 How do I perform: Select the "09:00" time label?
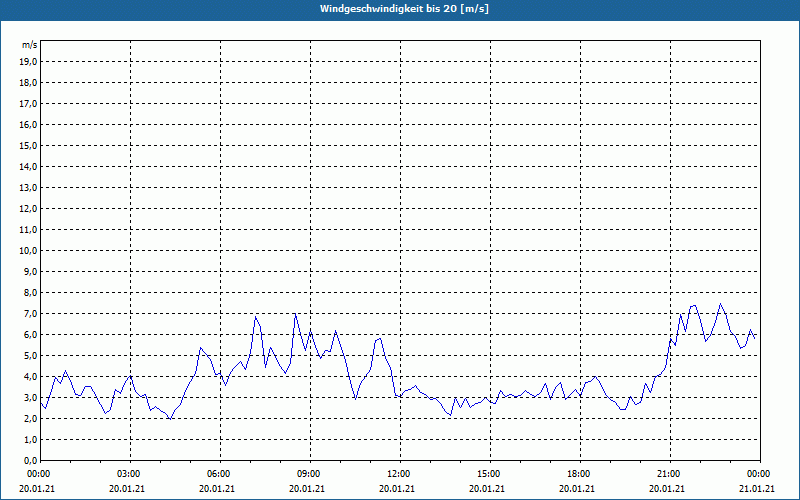coord(310,474)
